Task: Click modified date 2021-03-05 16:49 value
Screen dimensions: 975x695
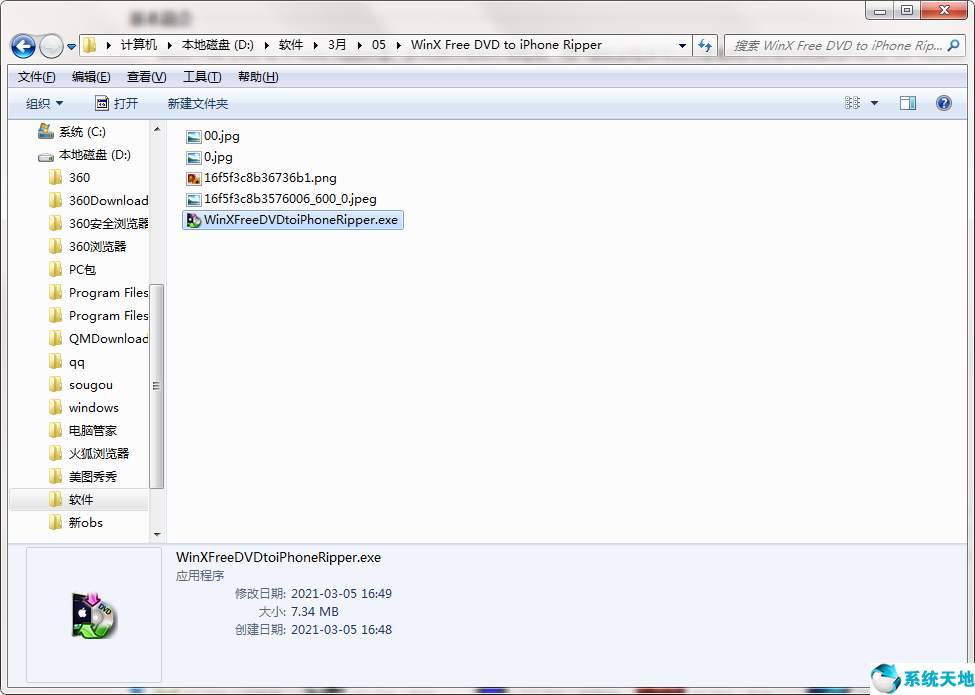Action: point(341,594)
